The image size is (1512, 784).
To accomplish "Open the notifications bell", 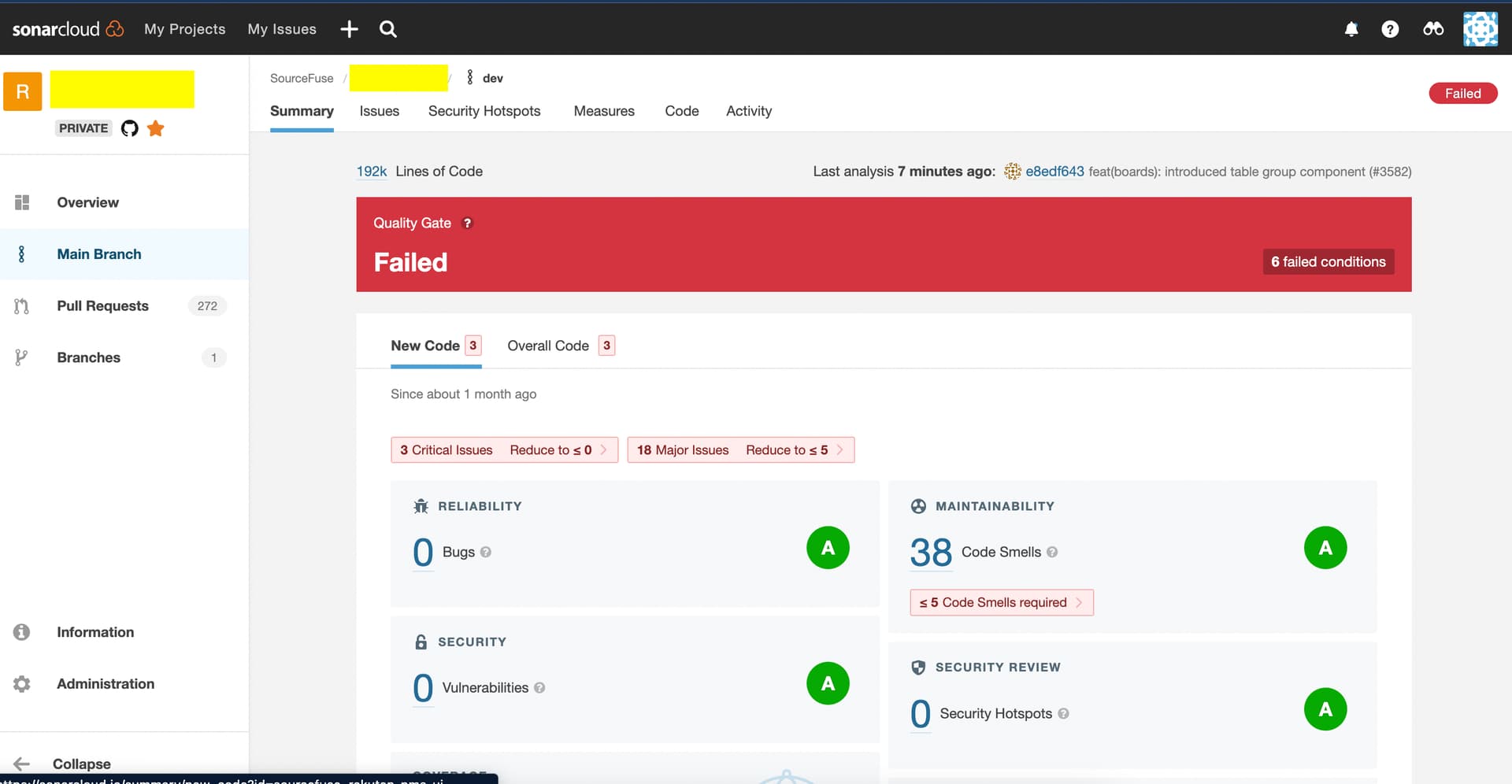I will (x=1351, y=29).
